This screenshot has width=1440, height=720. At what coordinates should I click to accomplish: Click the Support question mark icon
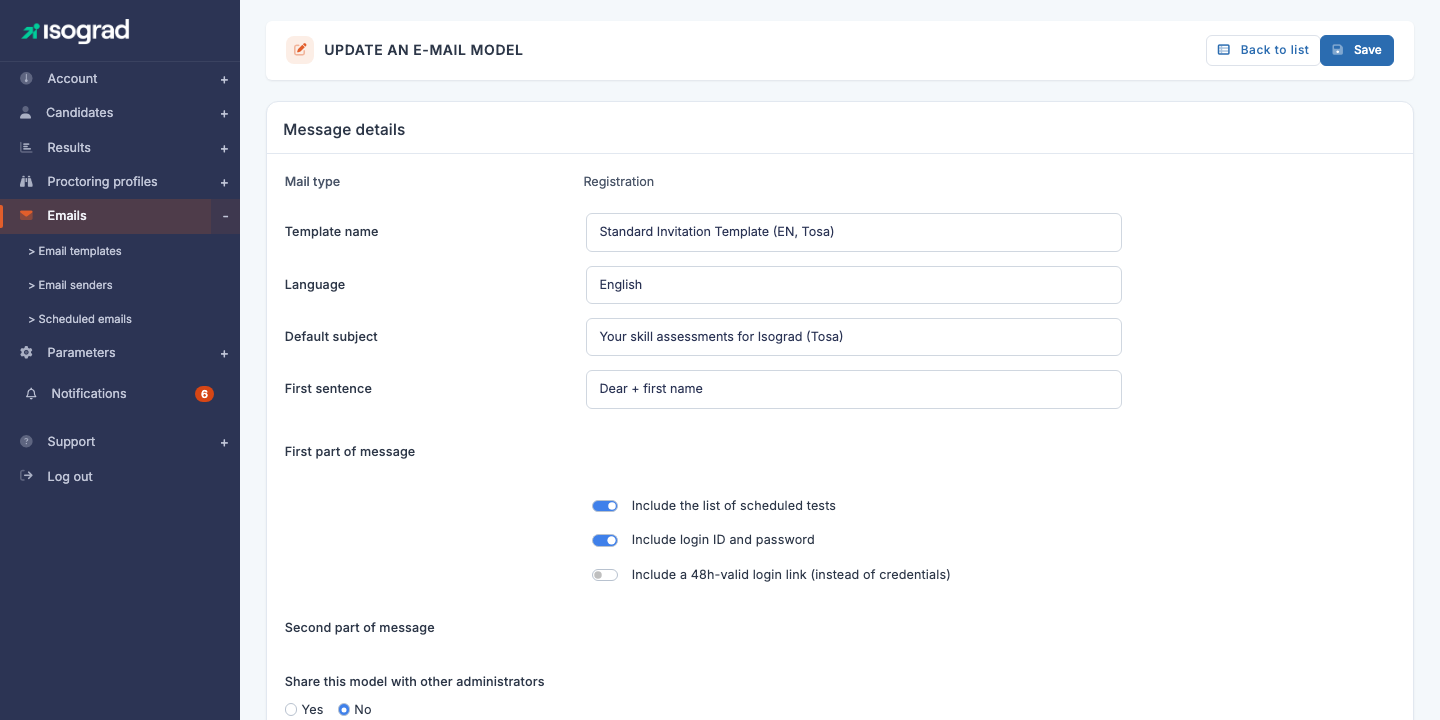(x=26, y=441)
